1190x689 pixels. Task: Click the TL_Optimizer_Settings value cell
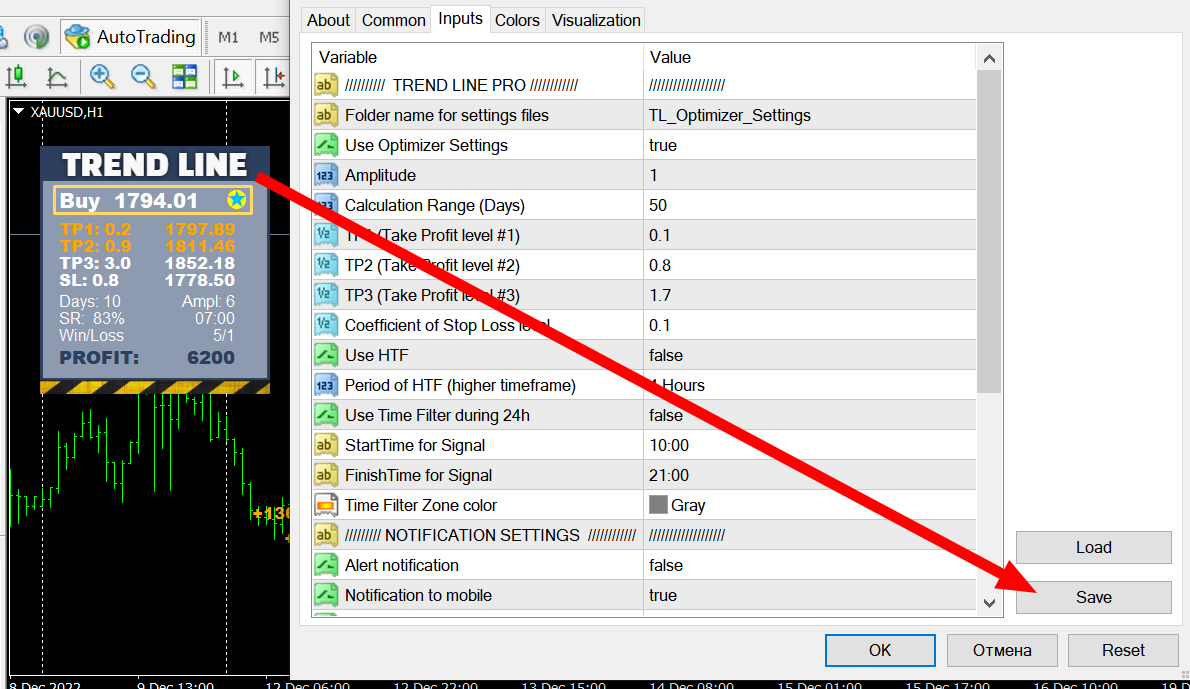(809, 115)
